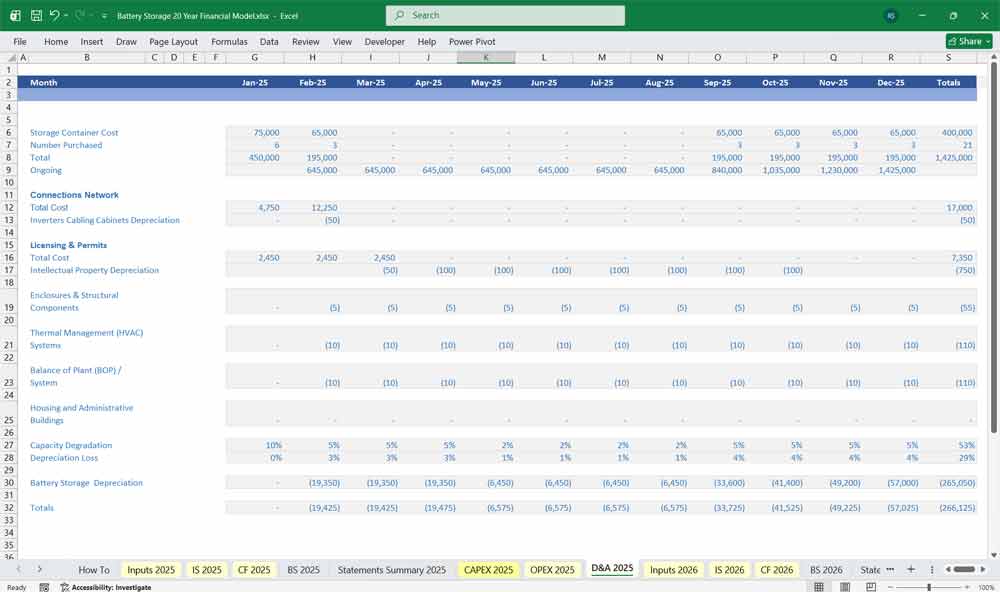Click the next sheet navigation arrow
The width and height of the screenshot is (1000, 592).
click(x=39, y=569)
